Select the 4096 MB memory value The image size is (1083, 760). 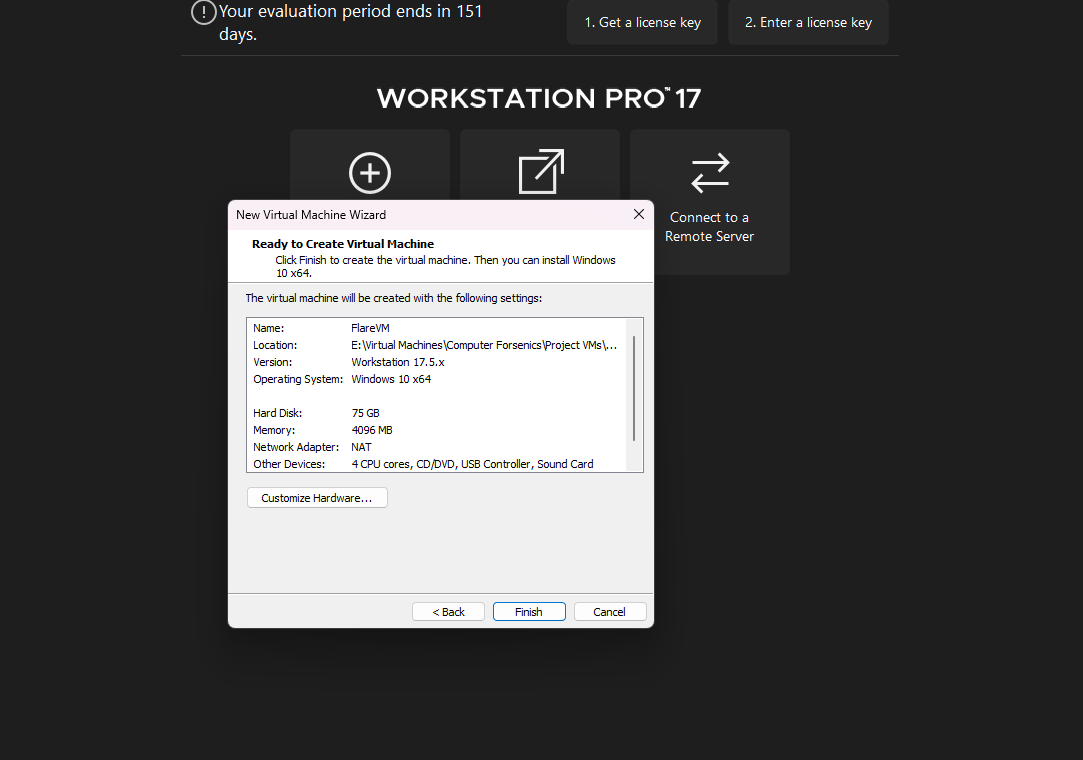click(x=372, y=430)
